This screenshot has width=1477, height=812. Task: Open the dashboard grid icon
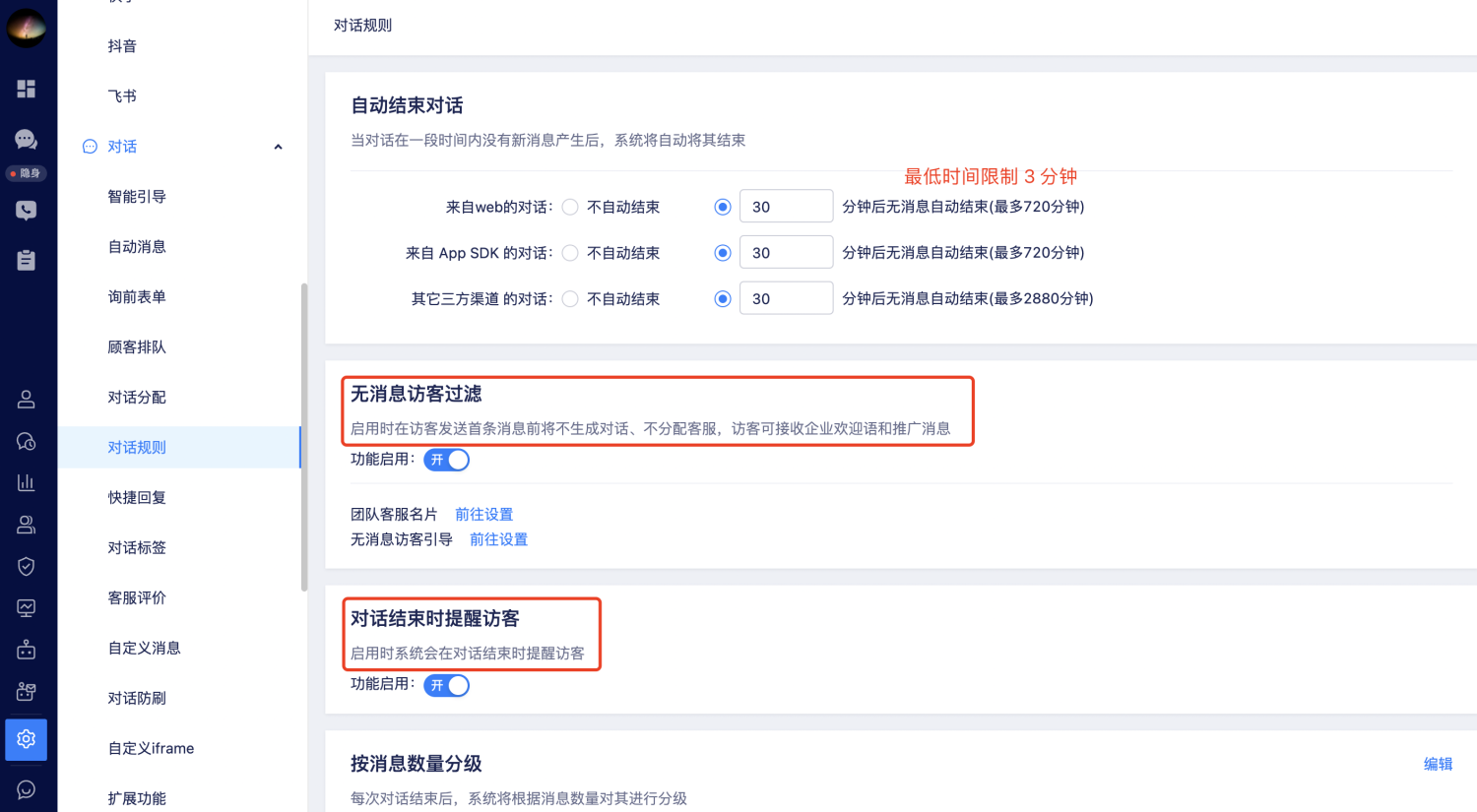[27, 89]
